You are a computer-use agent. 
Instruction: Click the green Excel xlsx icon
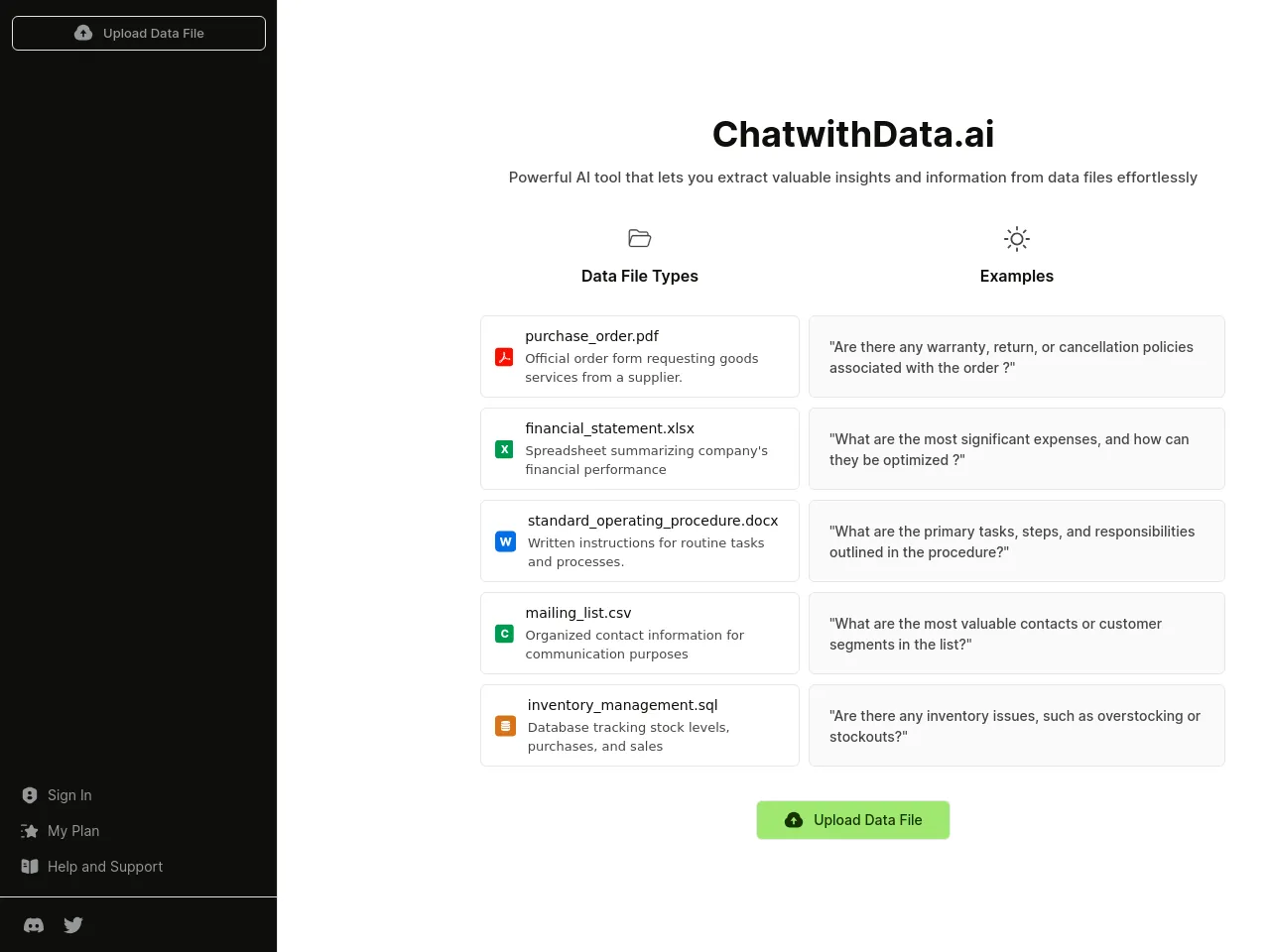tap(504, 449)
